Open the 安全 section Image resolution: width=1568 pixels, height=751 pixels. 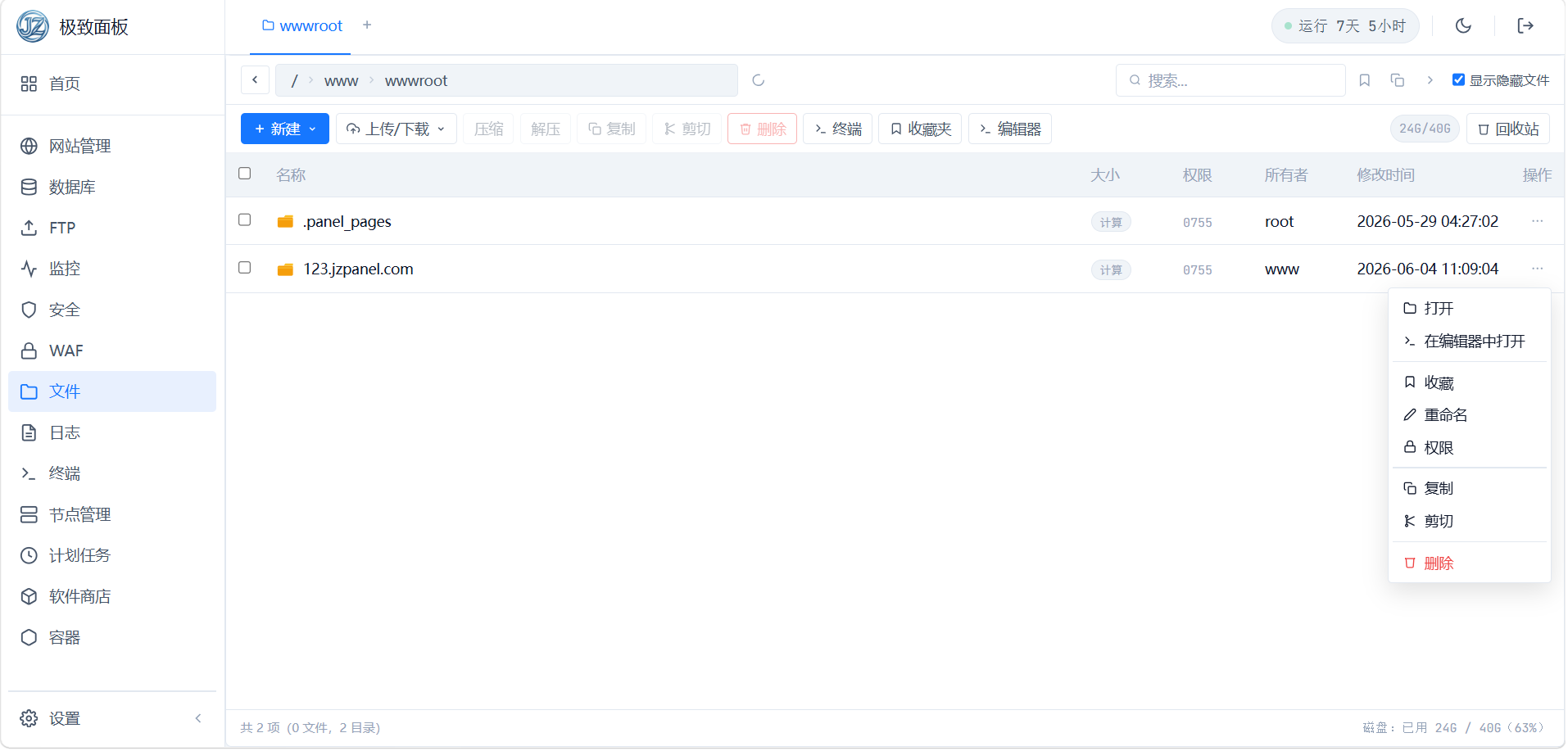click(x=112, y=310)
